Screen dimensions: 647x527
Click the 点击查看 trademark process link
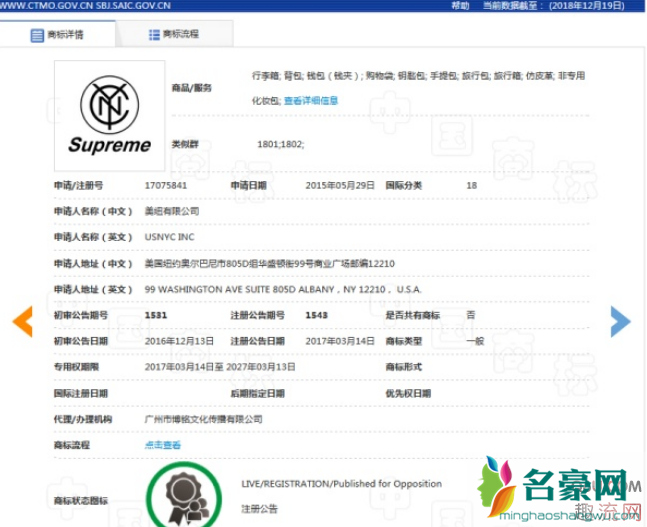click(163, 445)
